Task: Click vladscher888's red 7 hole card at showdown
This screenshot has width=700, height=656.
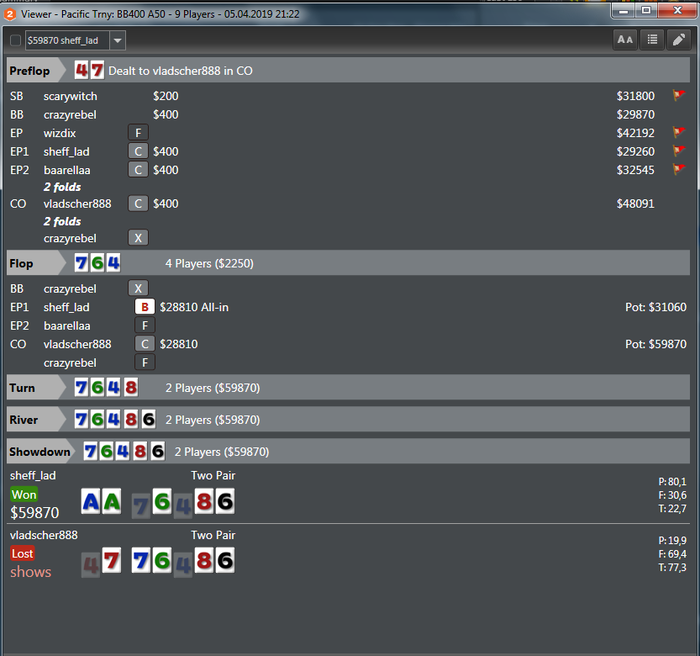Action: (112, 560)
